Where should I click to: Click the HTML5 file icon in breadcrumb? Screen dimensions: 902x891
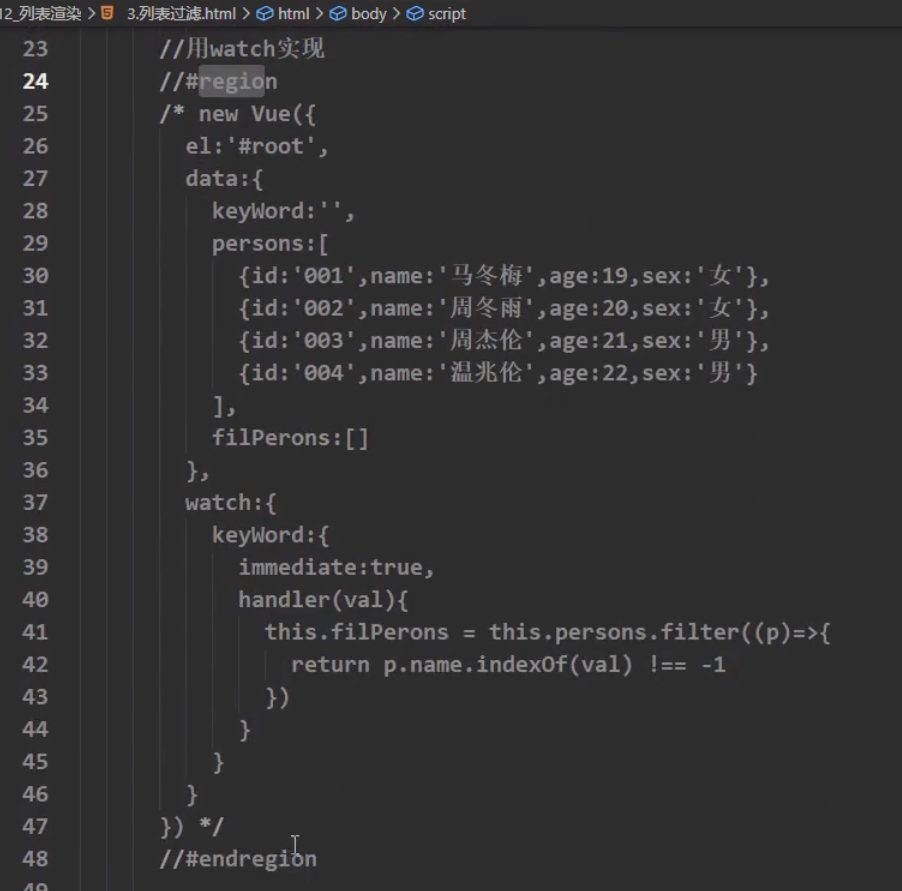click(x=107, y=13)
